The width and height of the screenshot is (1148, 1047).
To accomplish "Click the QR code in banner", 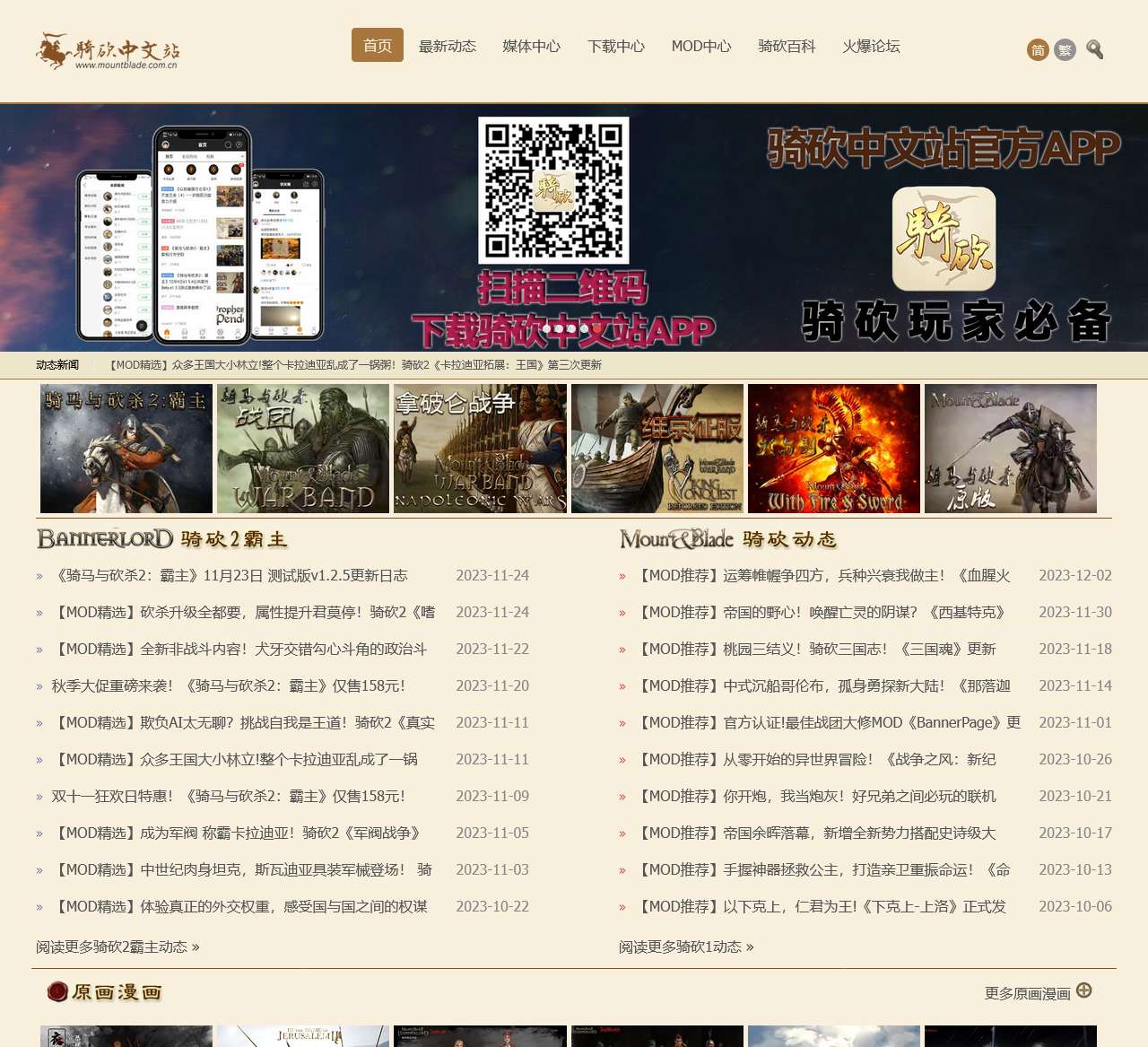I will tap(553, 190).
